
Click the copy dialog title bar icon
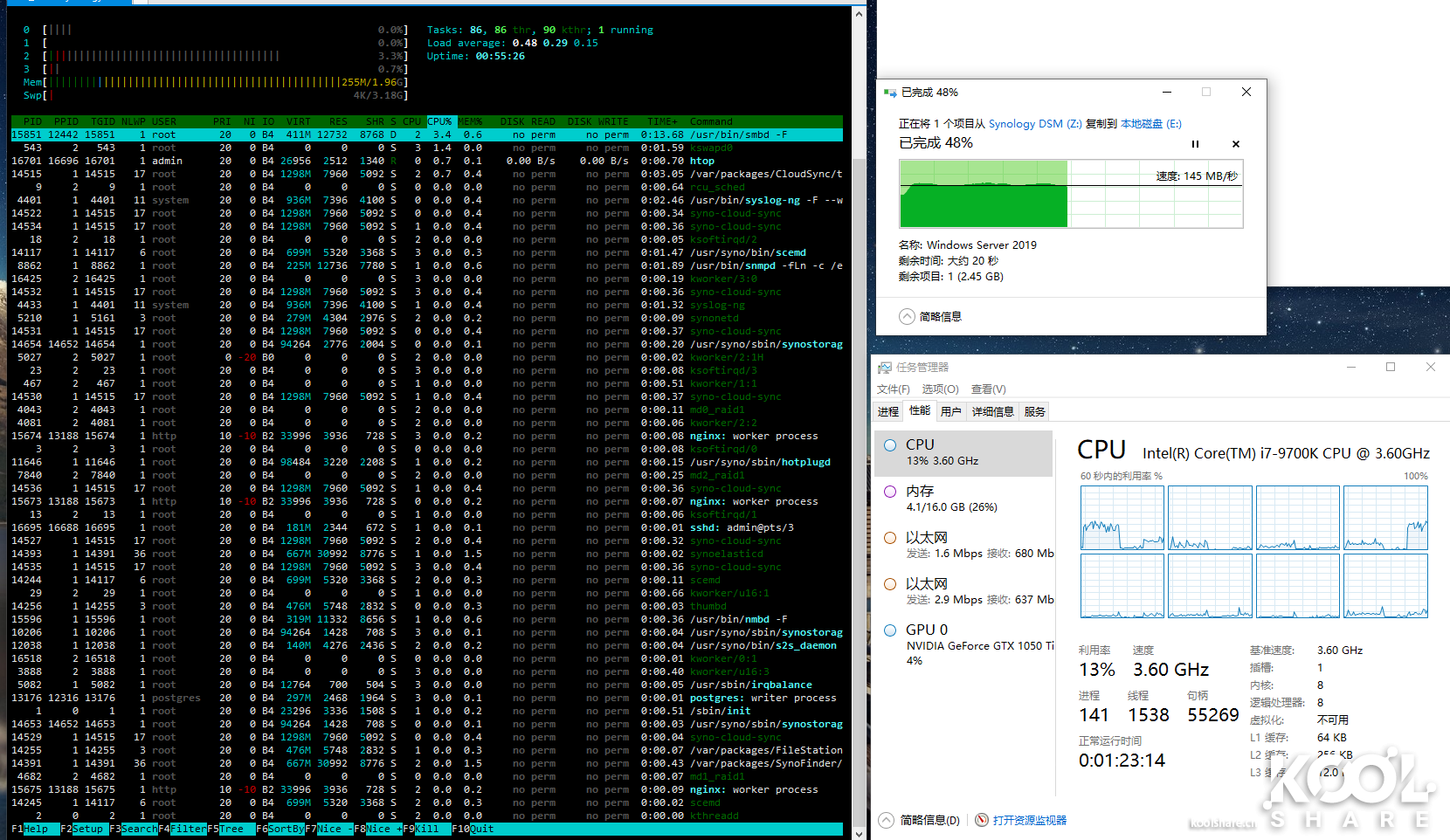coord(890,93)
